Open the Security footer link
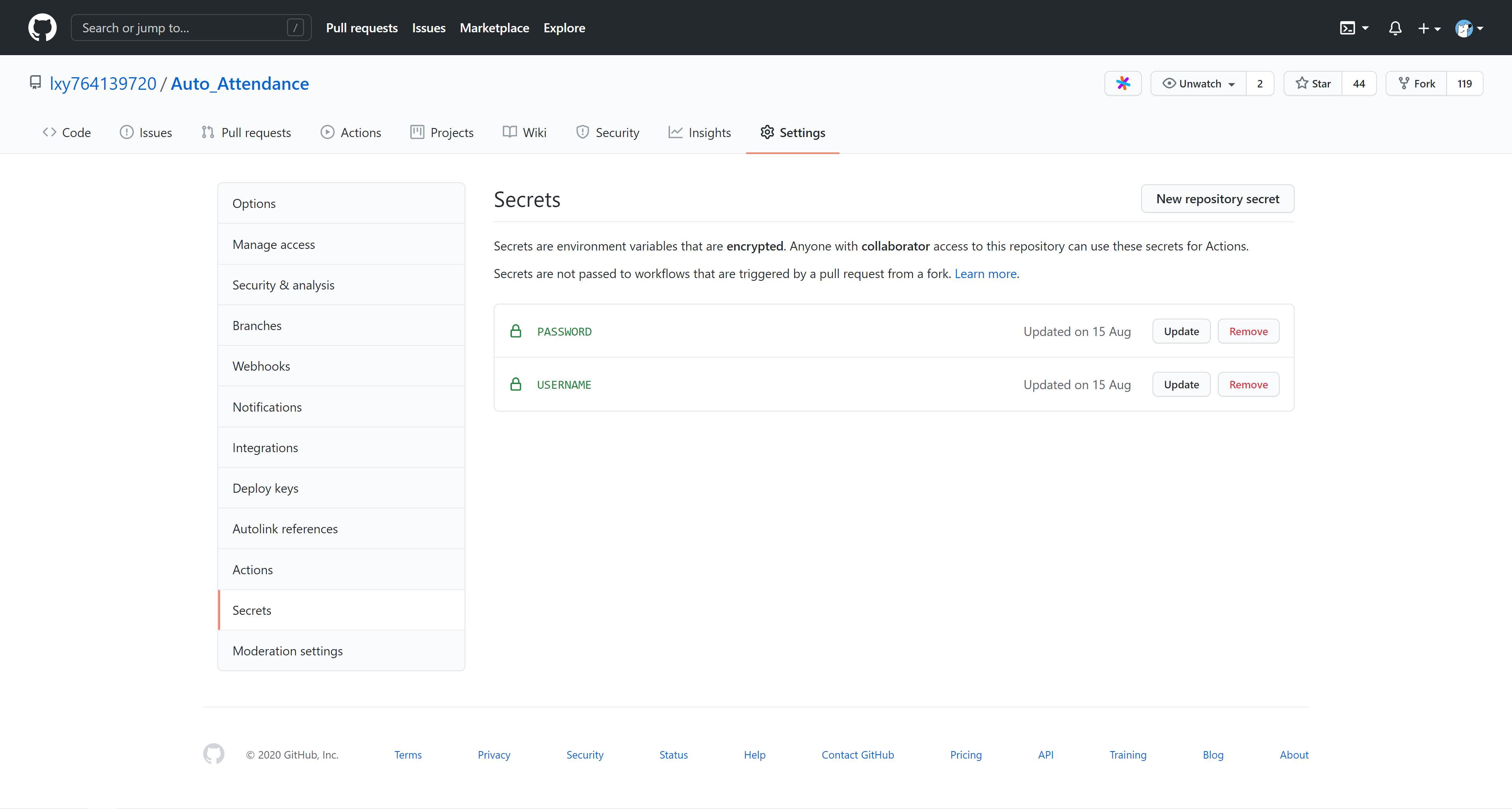Image resolution: width=1512 pixels, height=809 pixels. 585,754
